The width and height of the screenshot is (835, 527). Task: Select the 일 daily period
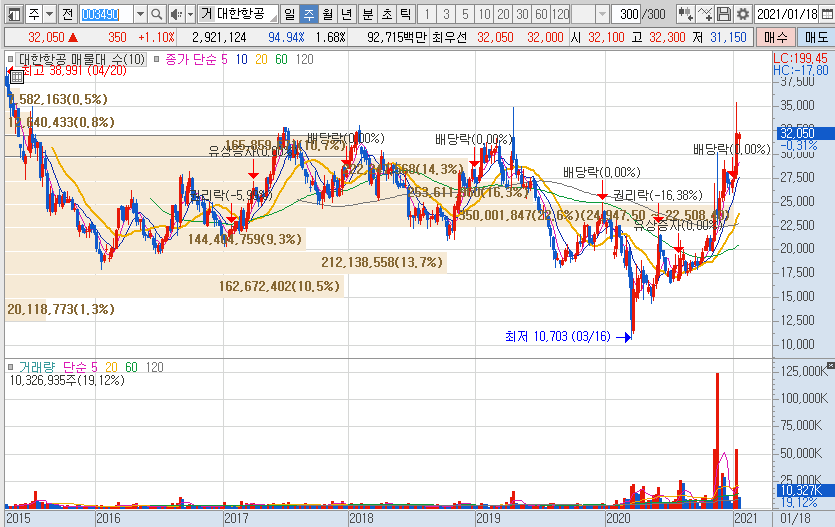(289, 14)
